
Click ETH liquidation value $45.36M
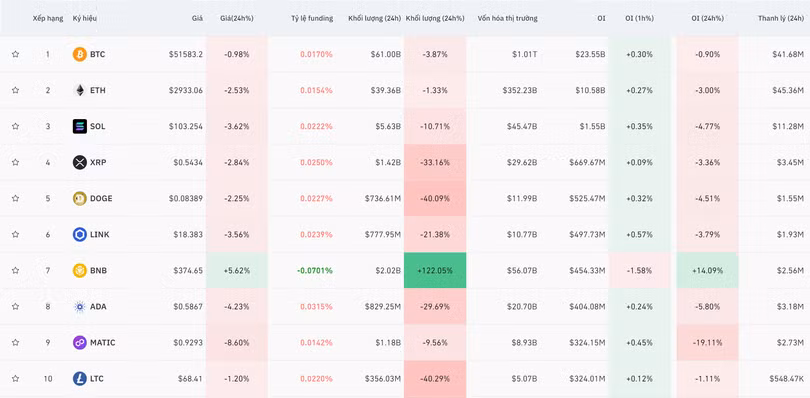788,90
